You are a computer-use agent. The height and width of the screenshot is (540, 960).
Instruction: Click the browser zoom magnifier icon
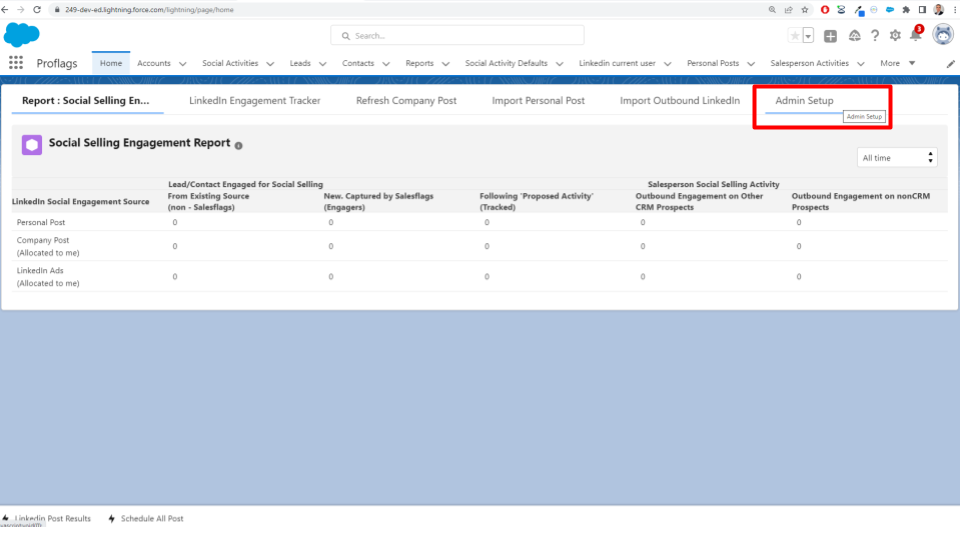coord(772,10)
